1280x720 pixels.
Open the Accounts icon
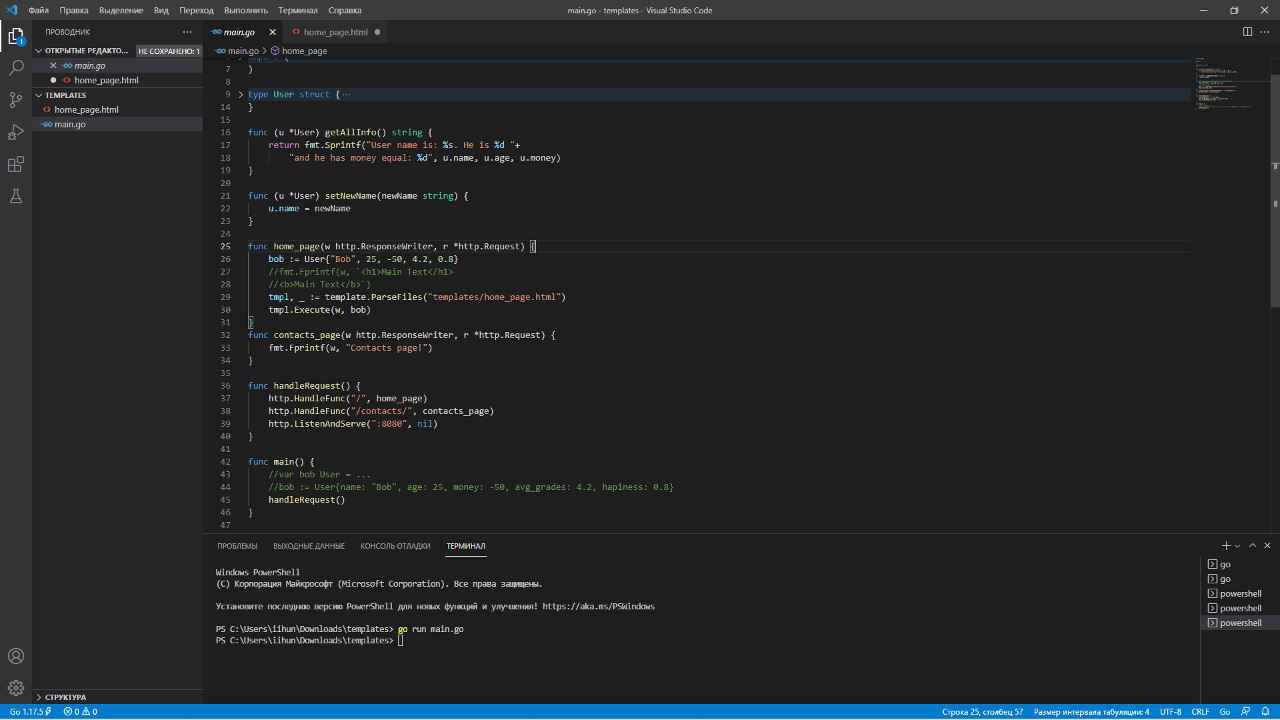pos(16,657)
